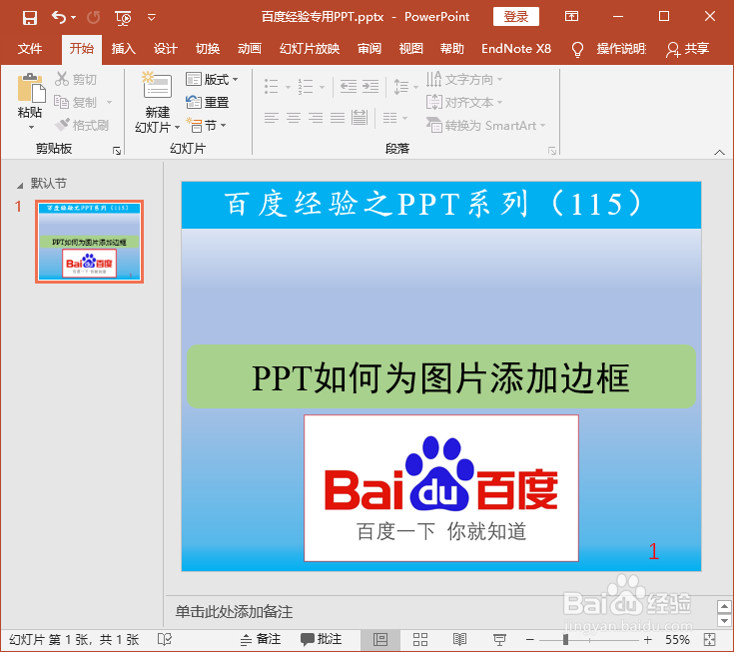The image size is (734, 652).
Task: Toggle justify text alignment
Action: 337,117
